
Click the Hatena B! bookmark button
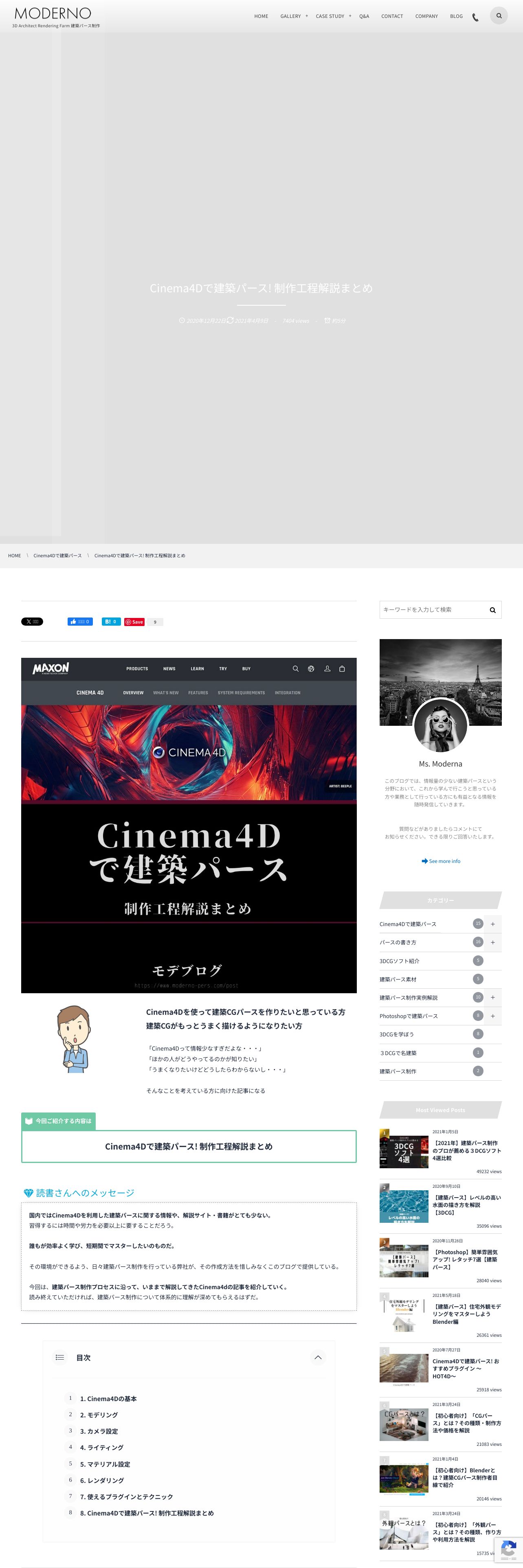click(111, 622)
